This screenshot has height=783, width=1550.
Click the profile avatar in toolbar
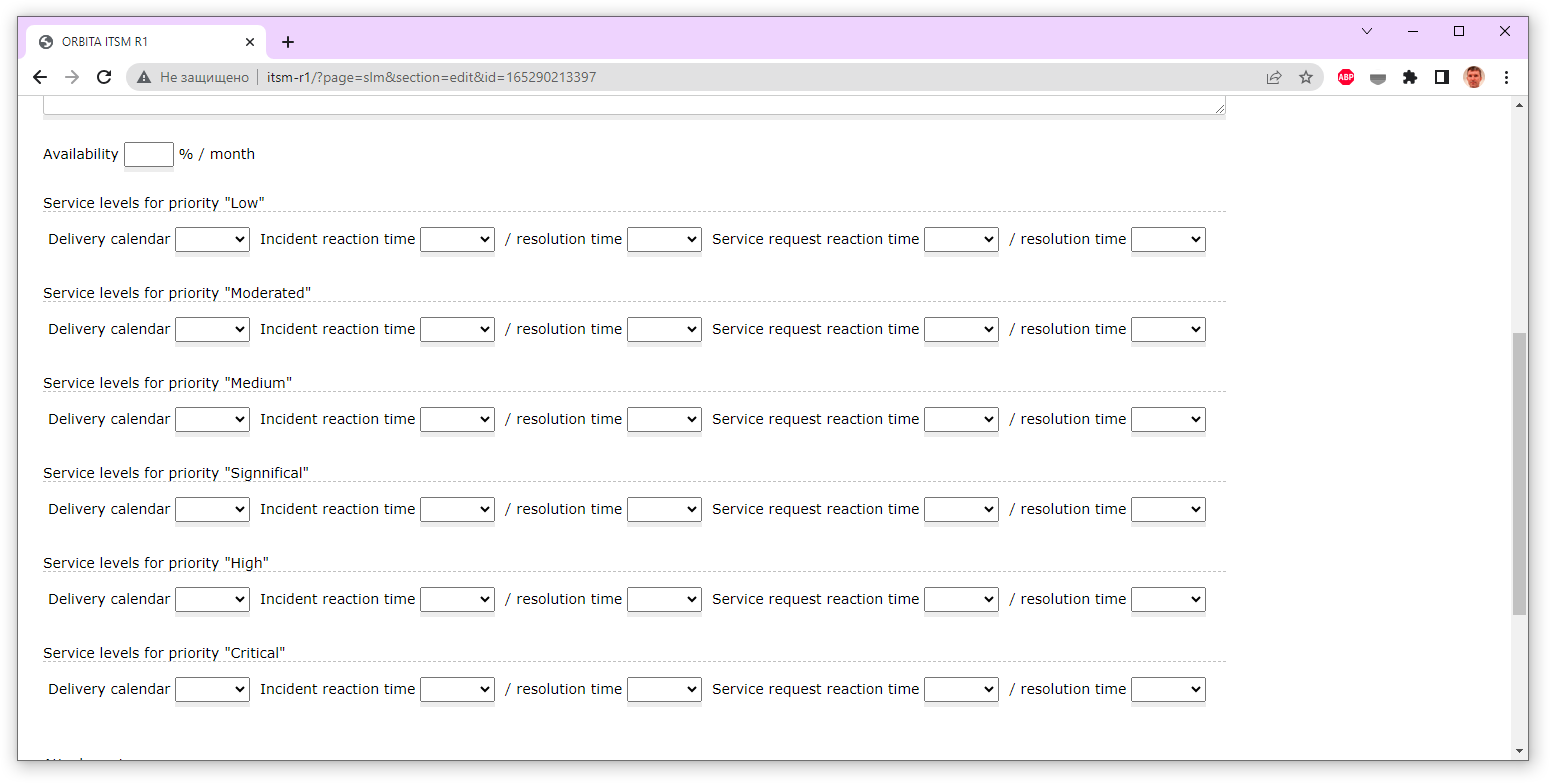1474,77
